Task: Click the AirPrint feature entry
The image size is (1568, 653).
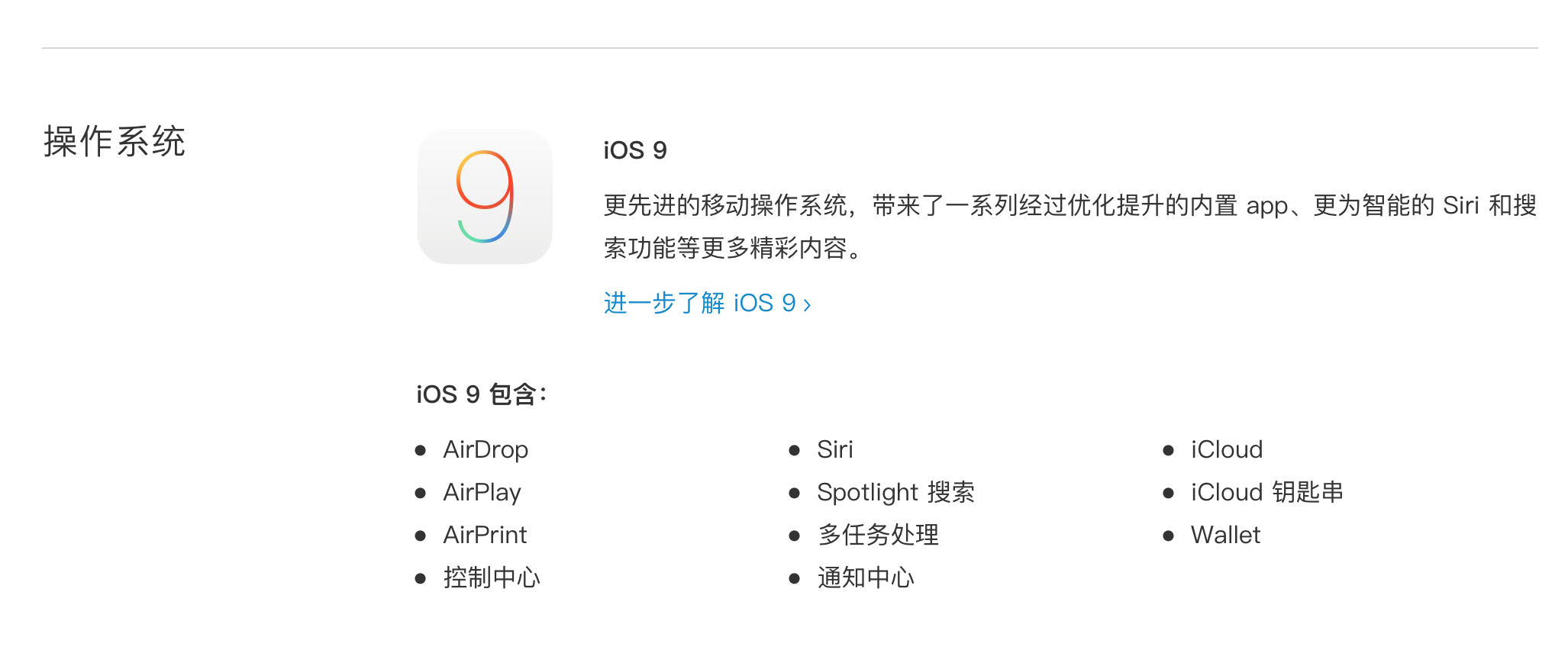Action: pyautogui.click(x=485, y=535)
